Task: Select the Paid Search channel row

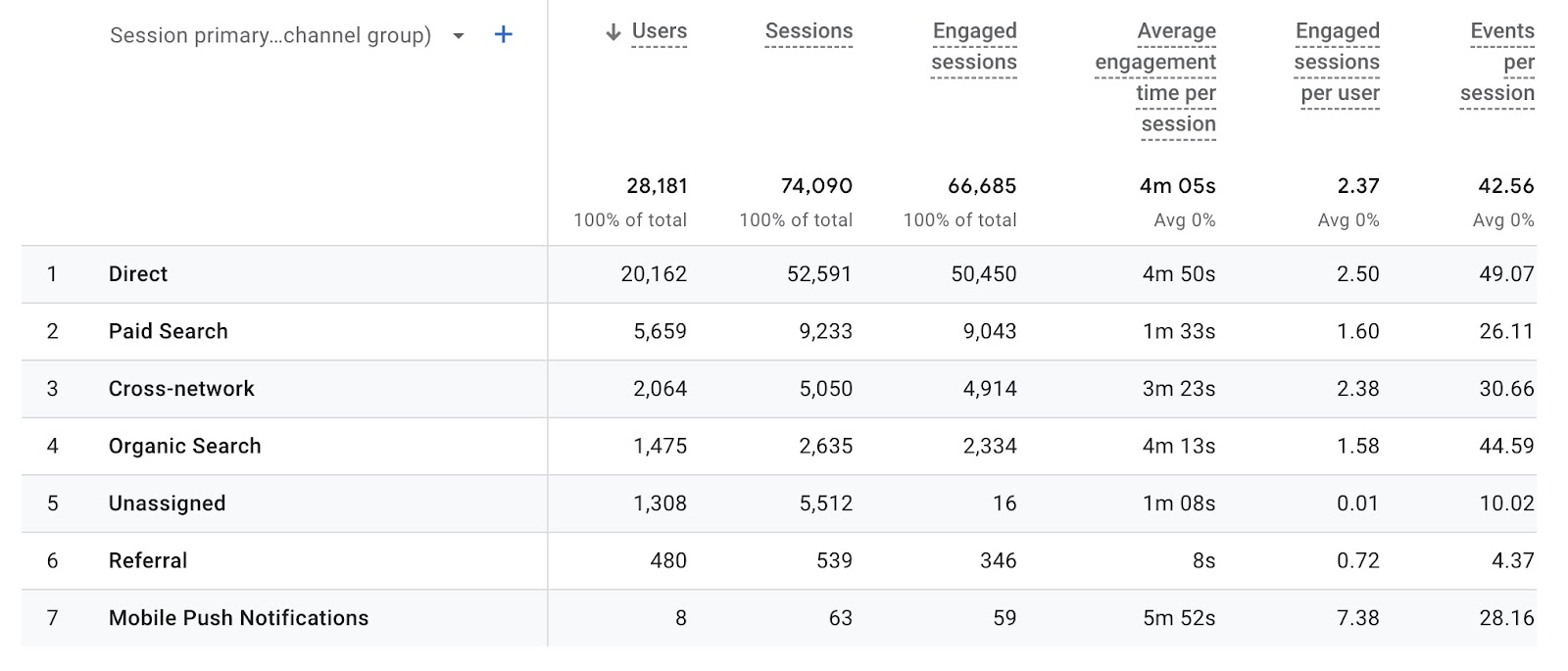Action: (169, 331)
